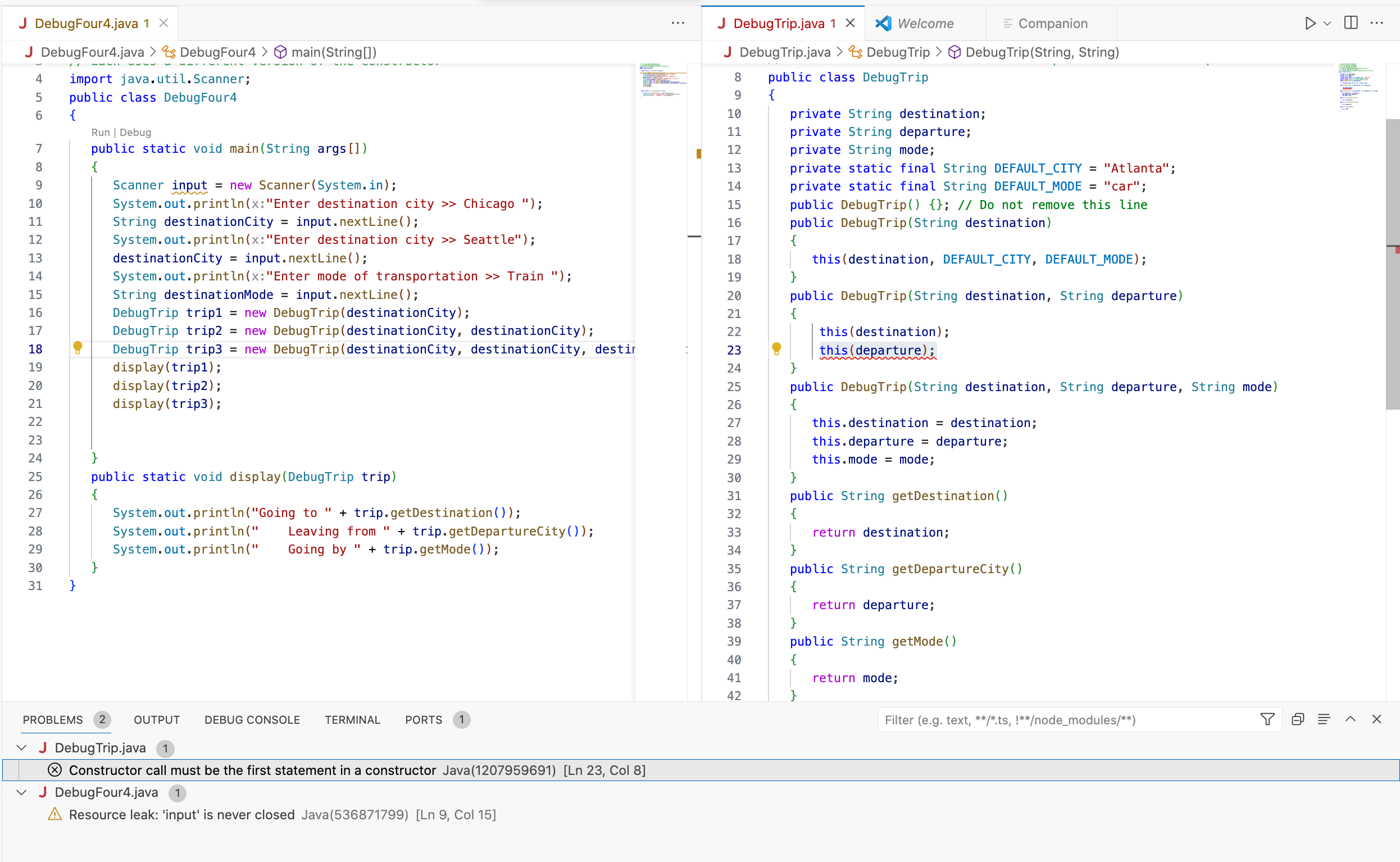This screenshot has height=862, width=1400.
Task: Open the run options dropdown arrow
Action: pos(1328,24)
